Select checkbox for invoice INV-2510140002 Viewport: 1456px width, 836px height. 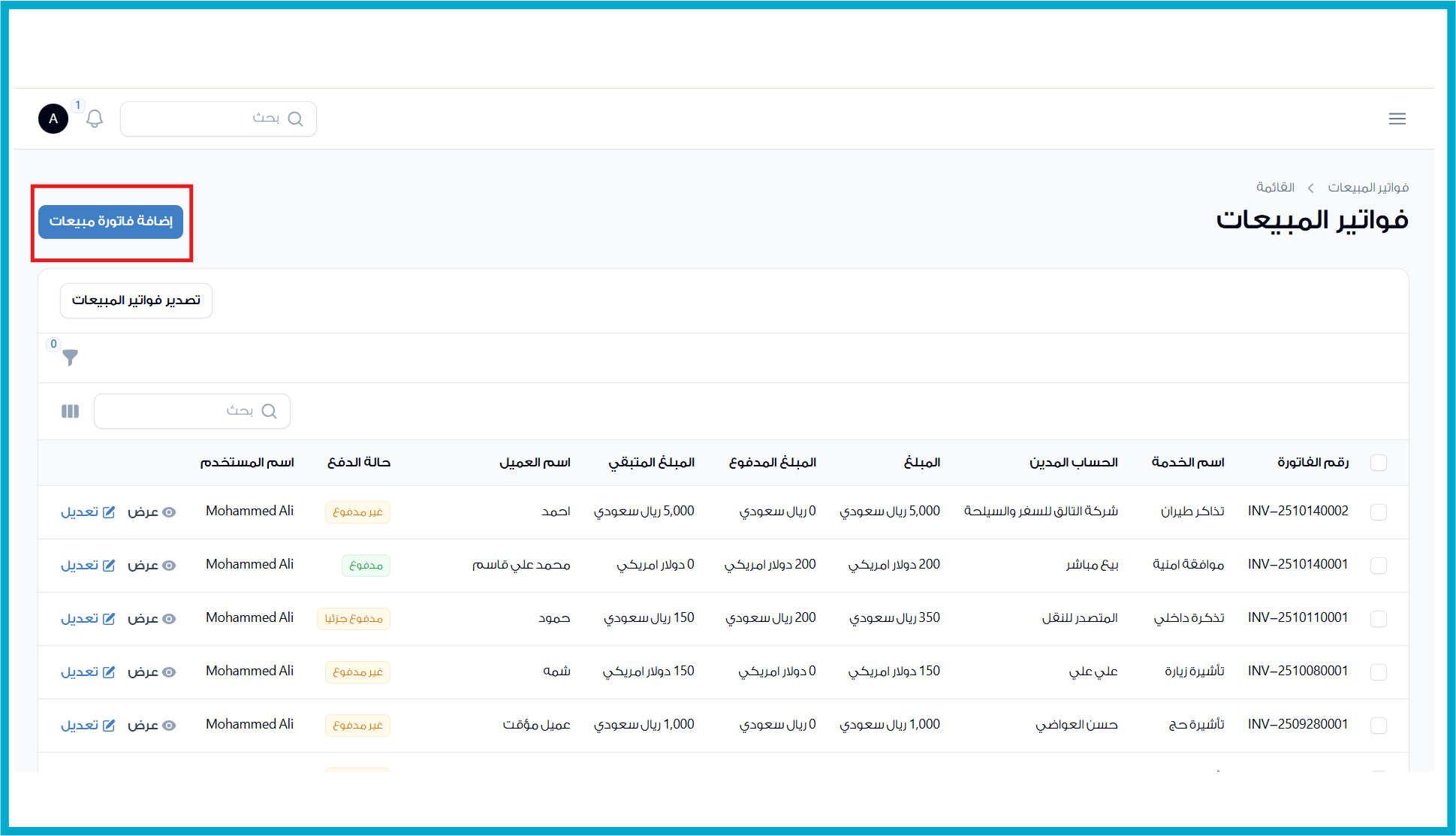click(x=1378, y=512)
